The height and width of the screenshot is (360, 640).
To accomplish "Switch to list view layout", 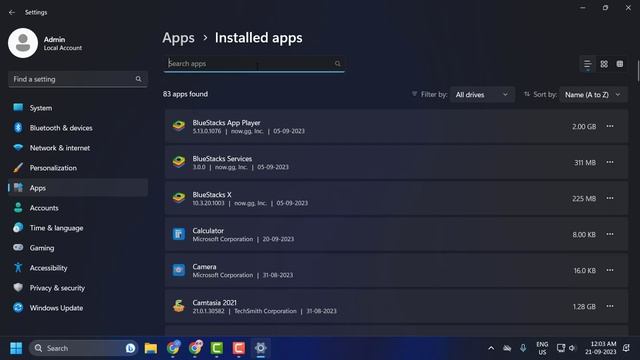I will pos(587,64).
